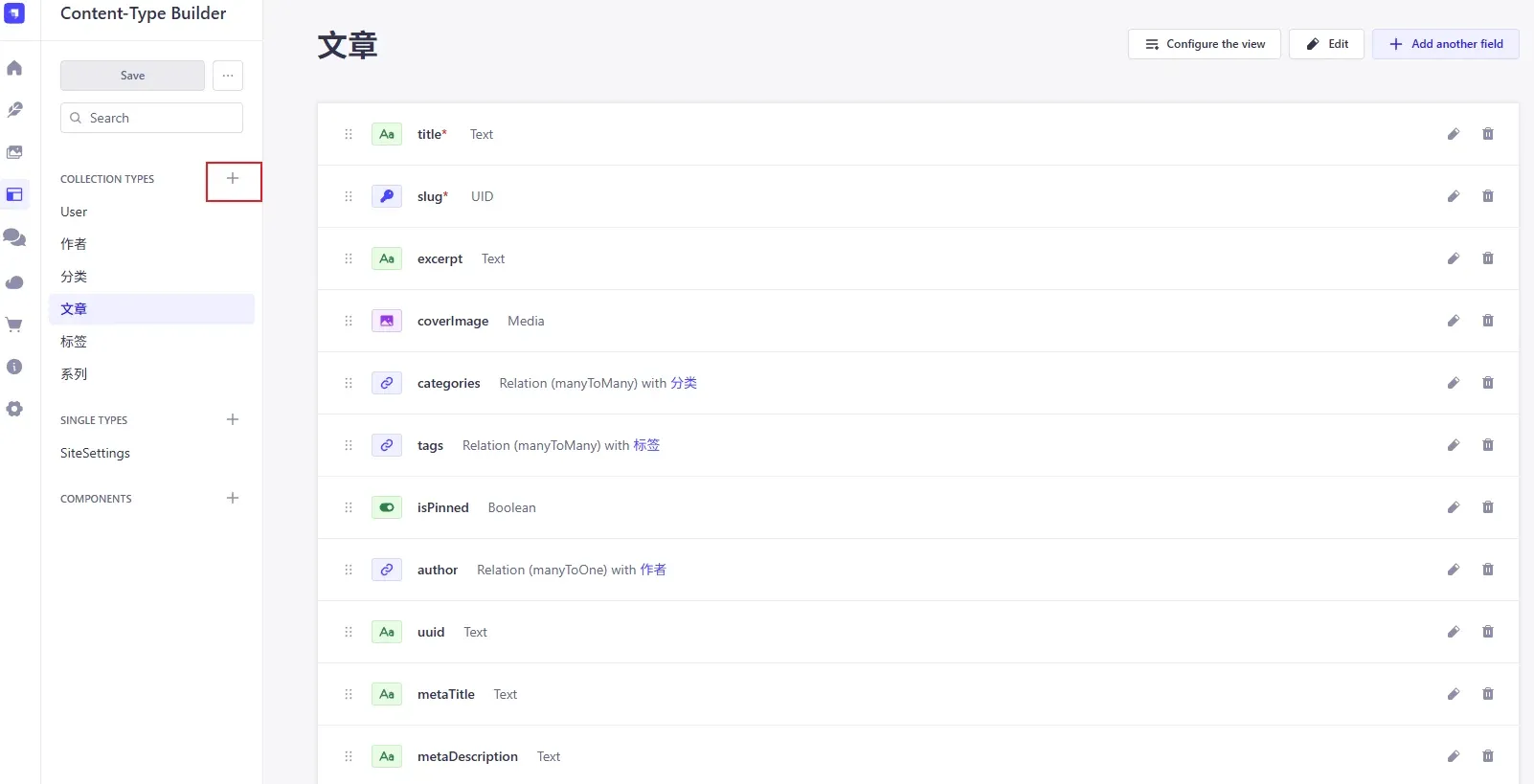Focus the Search input field
The image size is (1534, 784).
click(151, 118)
